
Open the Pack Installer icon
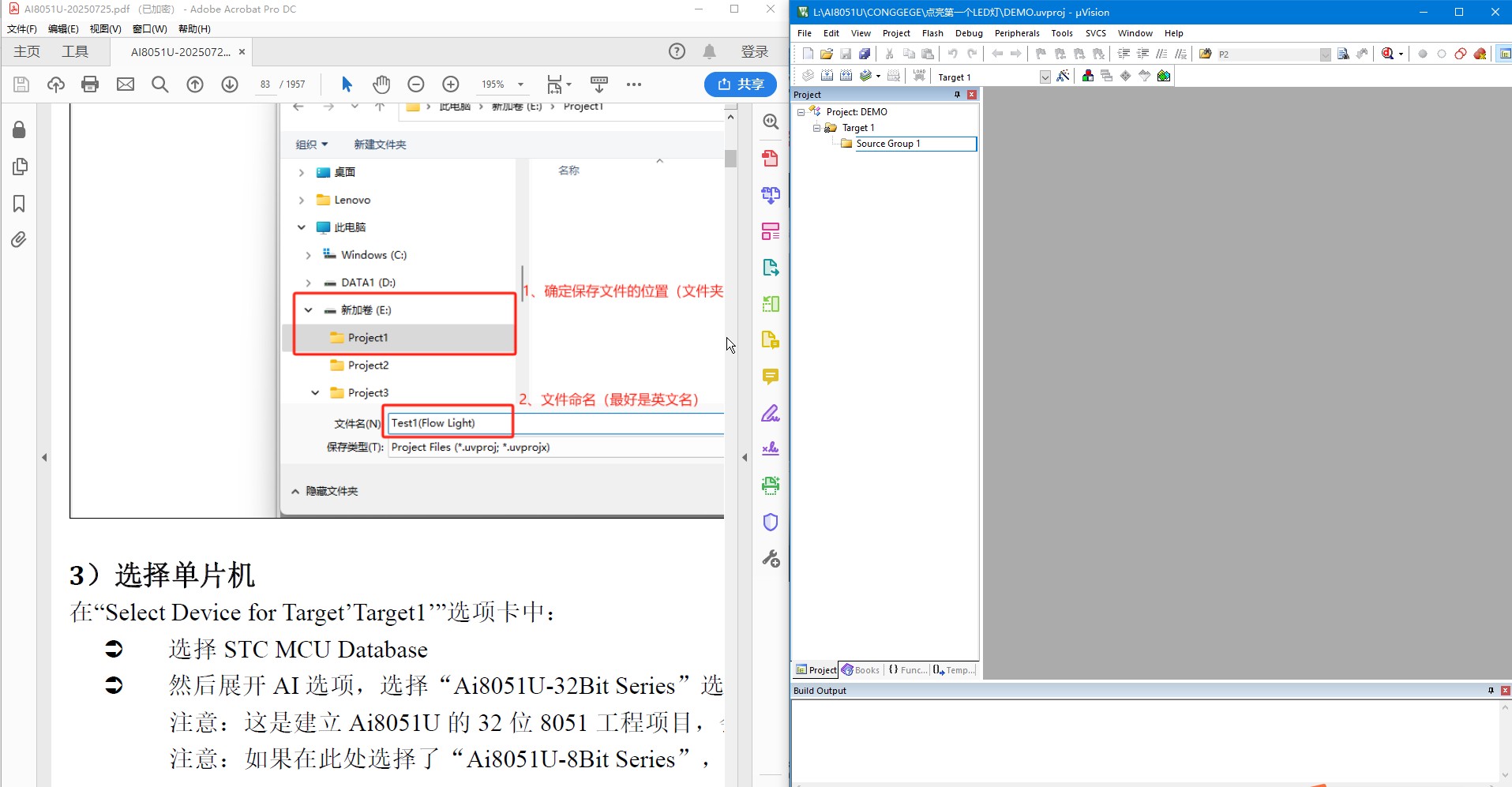pyautogui.click(x=1164, y=76)
